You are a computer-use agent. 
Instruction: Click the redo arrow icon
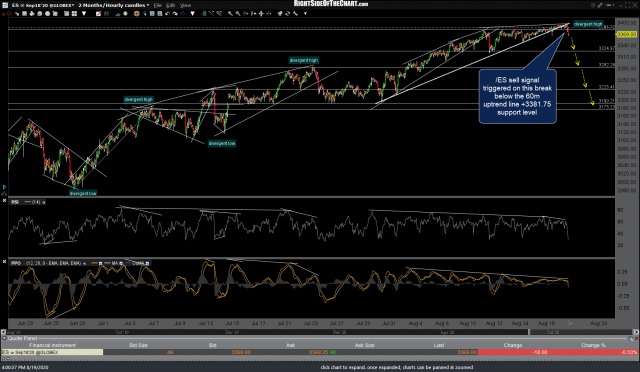[x=175, y=14]
